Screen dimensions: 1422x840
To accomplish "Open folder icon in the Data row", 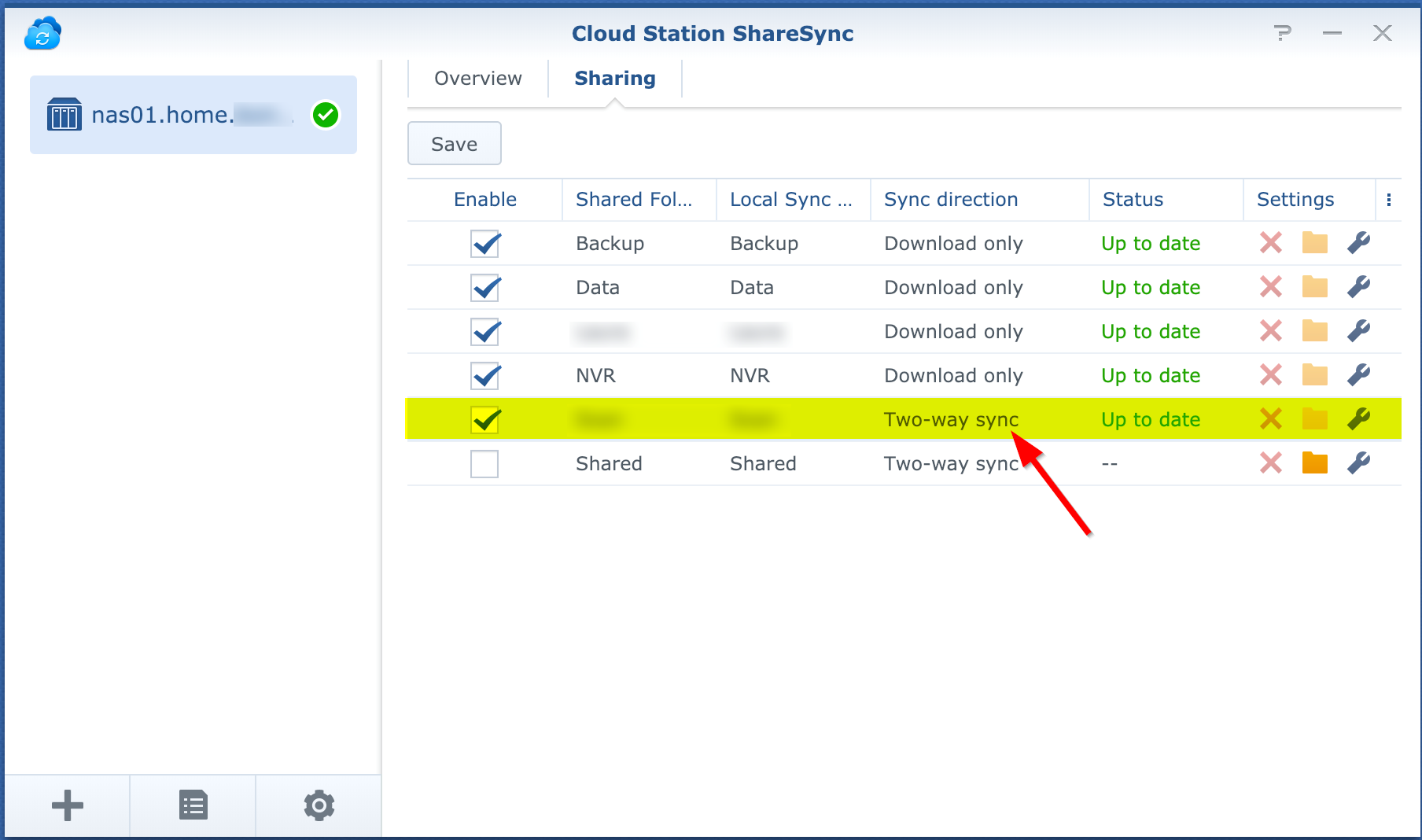I will [1315, 287].
